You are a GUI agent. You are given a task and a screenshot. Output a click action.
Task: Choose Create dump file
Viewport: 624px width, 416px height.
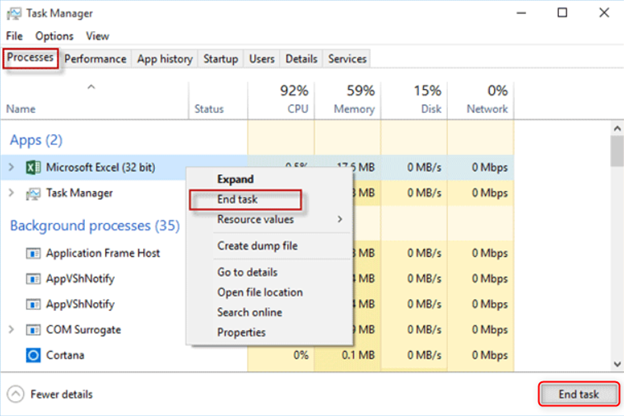click(x=270, y=246)
